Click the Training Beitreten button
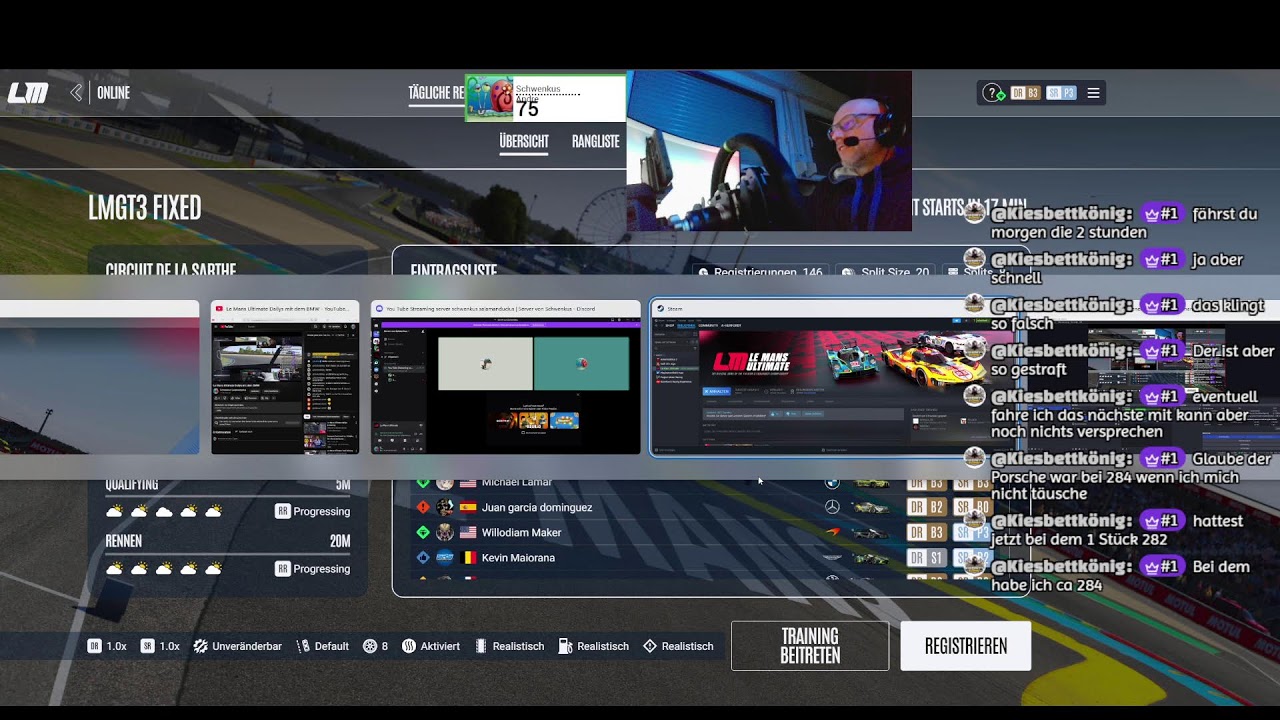 pyautogui.click(x=810, y=646)
